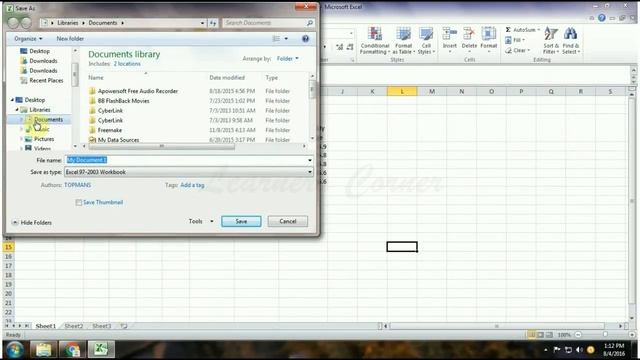
Task: Toggle the Save Thumbnail checkbox
Action: click(78, 202)
